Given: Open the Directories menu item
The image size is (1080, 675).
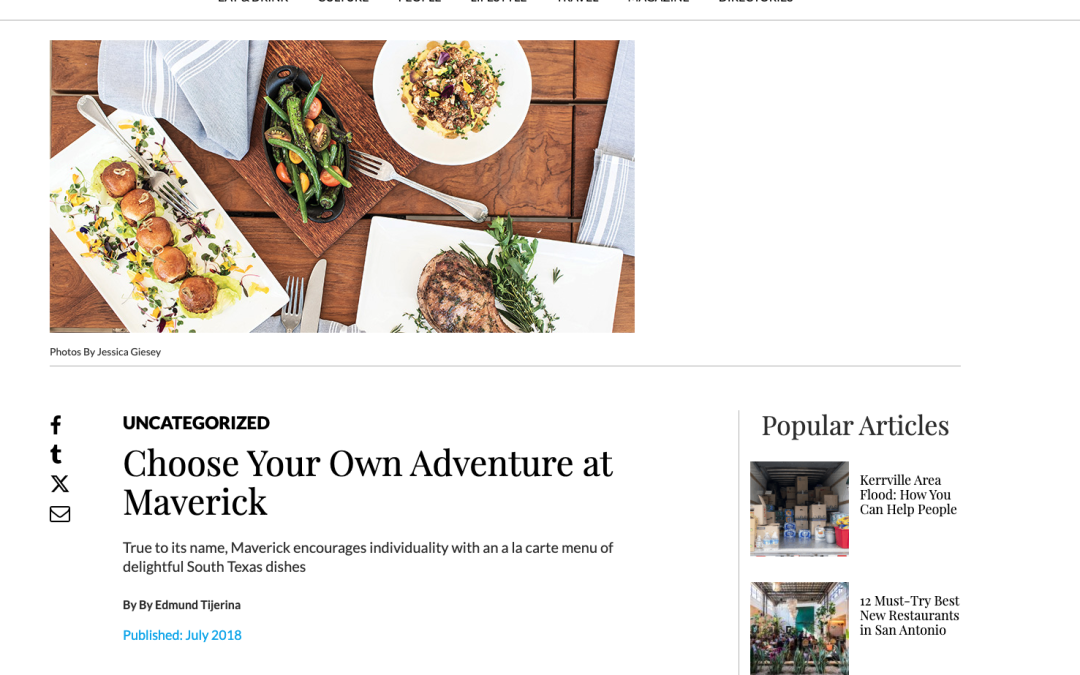Looking at the screenshot, I should point(755,2).
